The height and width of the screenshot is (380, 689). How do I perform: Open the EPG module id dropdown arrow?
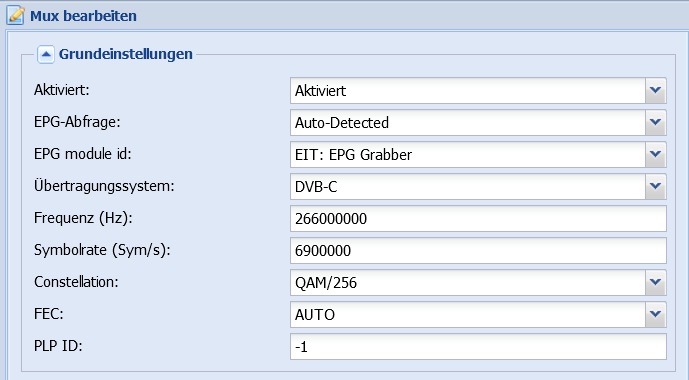pyautogui.click(x=656, y=155)
